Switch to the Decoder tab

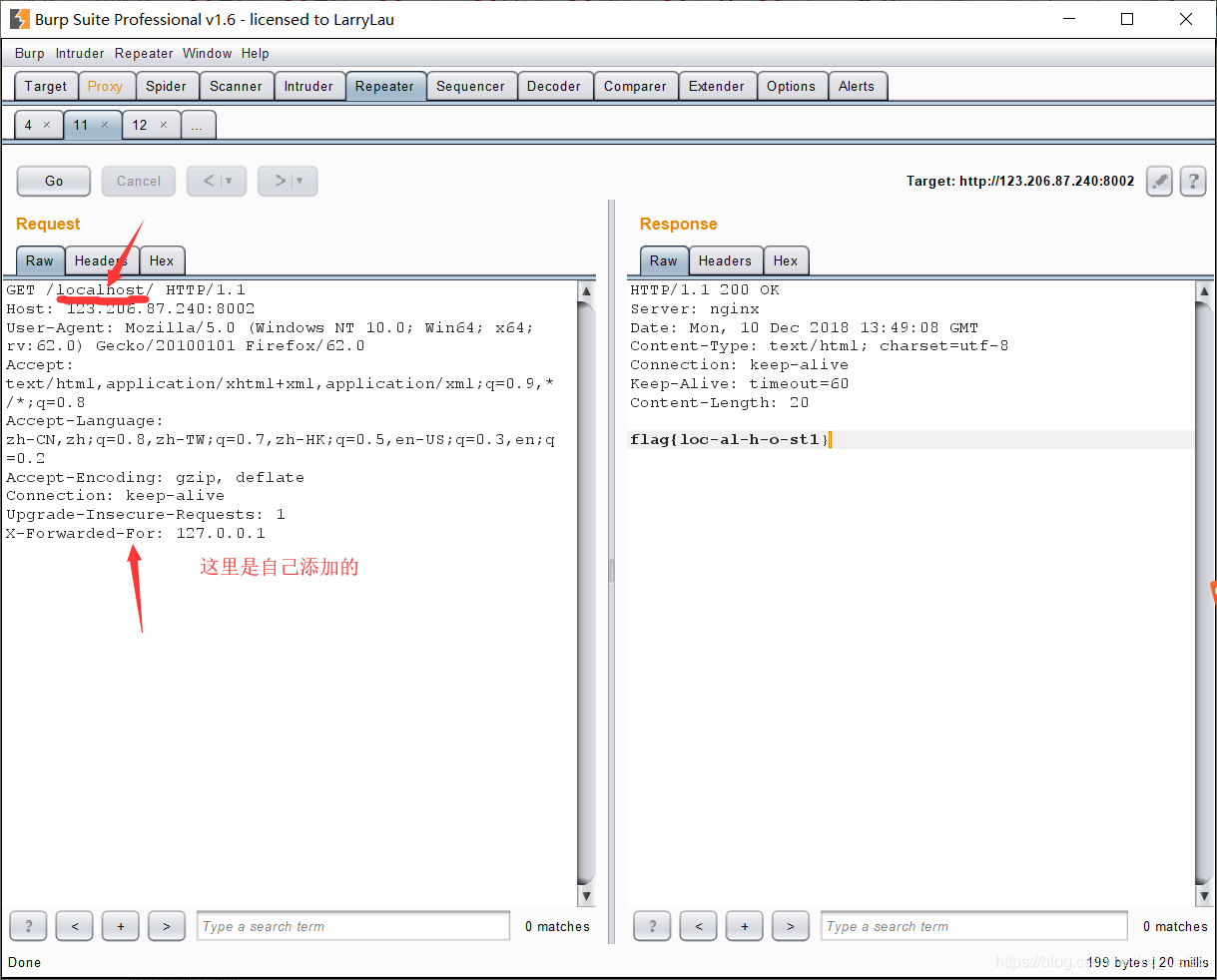(x=554, y=86)
